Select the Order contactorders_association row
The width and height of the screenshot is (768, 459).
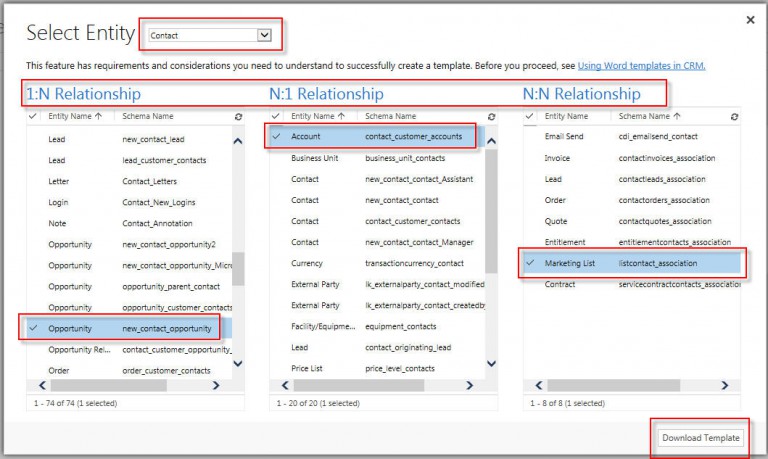(x=632, y=200)
